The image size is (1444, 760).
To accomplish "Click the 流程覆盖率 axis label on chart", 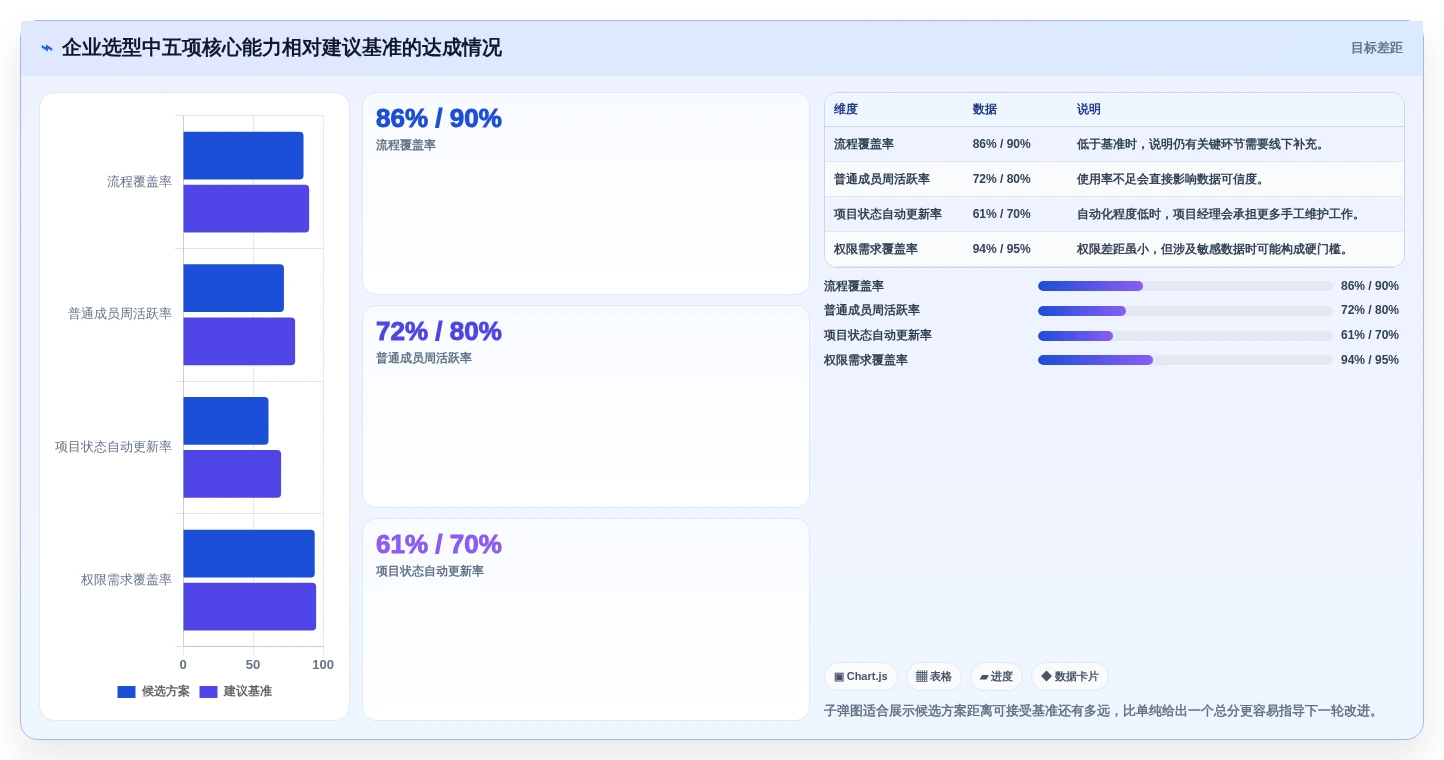I will point(139,182).
